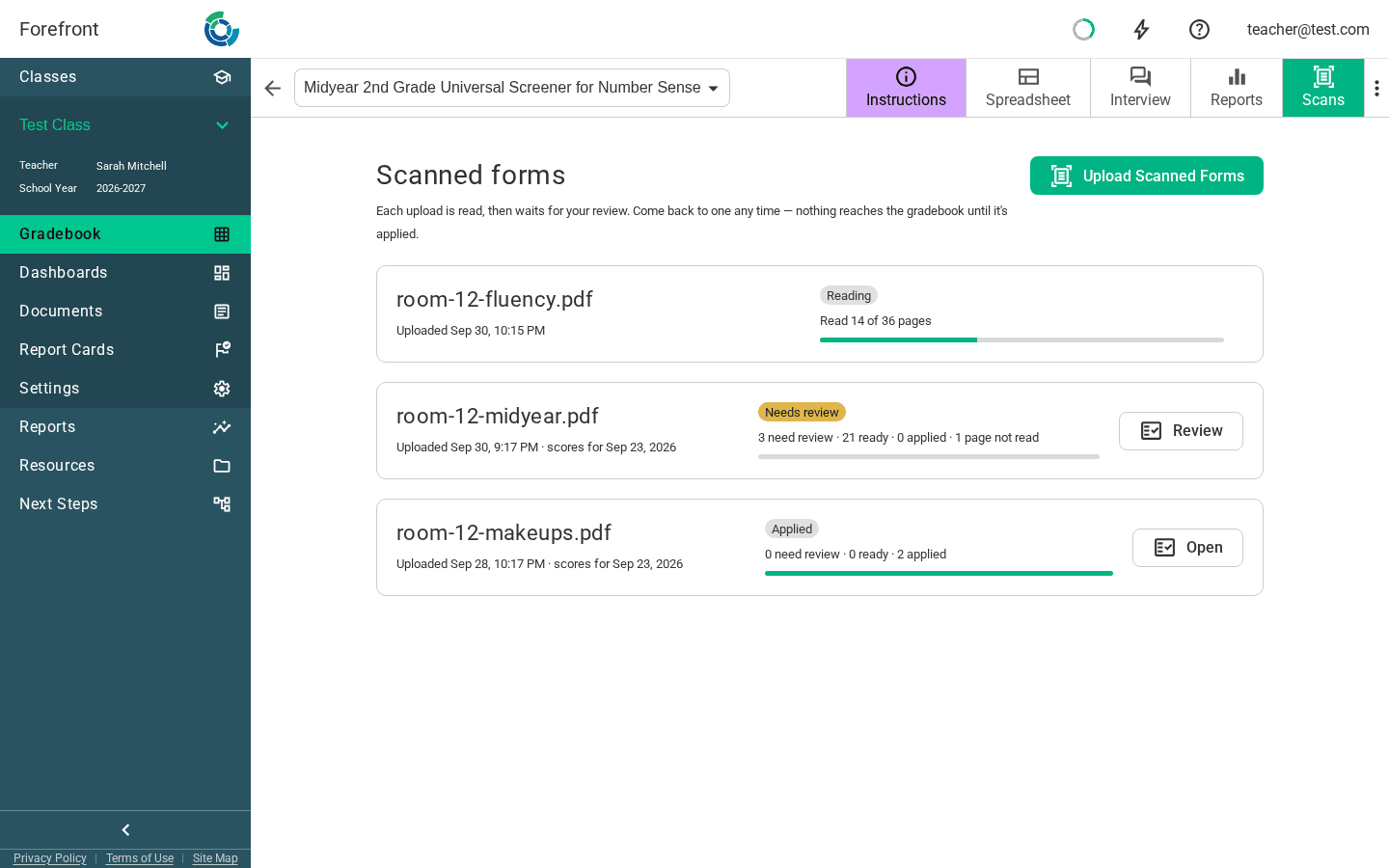Click Upload Scanned Forms button
Image resolution: width=1389 pixels, height=868 pixels.
pyautogui.click(x=1147, y=176)
